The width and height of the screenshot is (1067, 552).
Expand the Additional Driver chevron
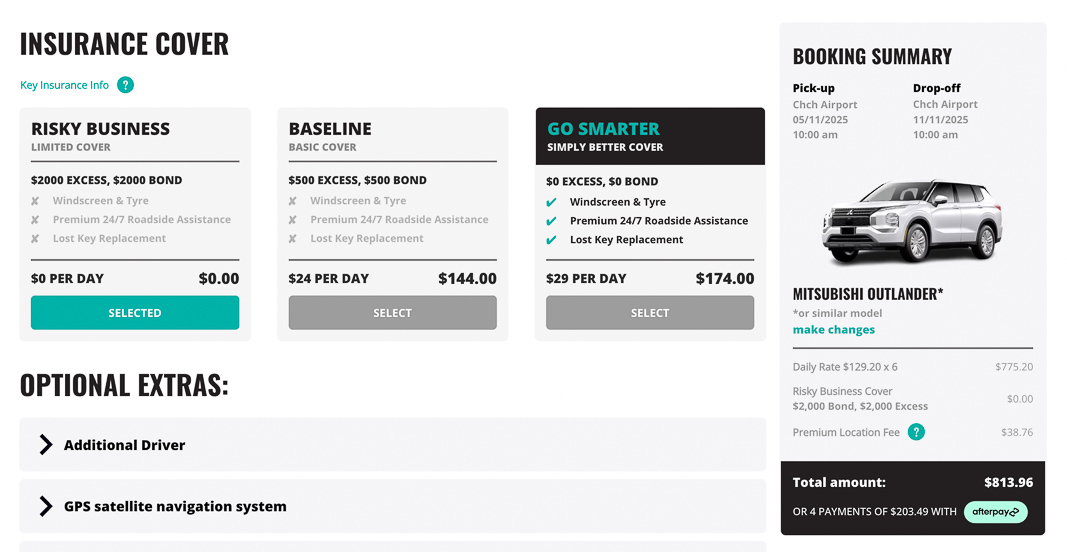(46, 444)
